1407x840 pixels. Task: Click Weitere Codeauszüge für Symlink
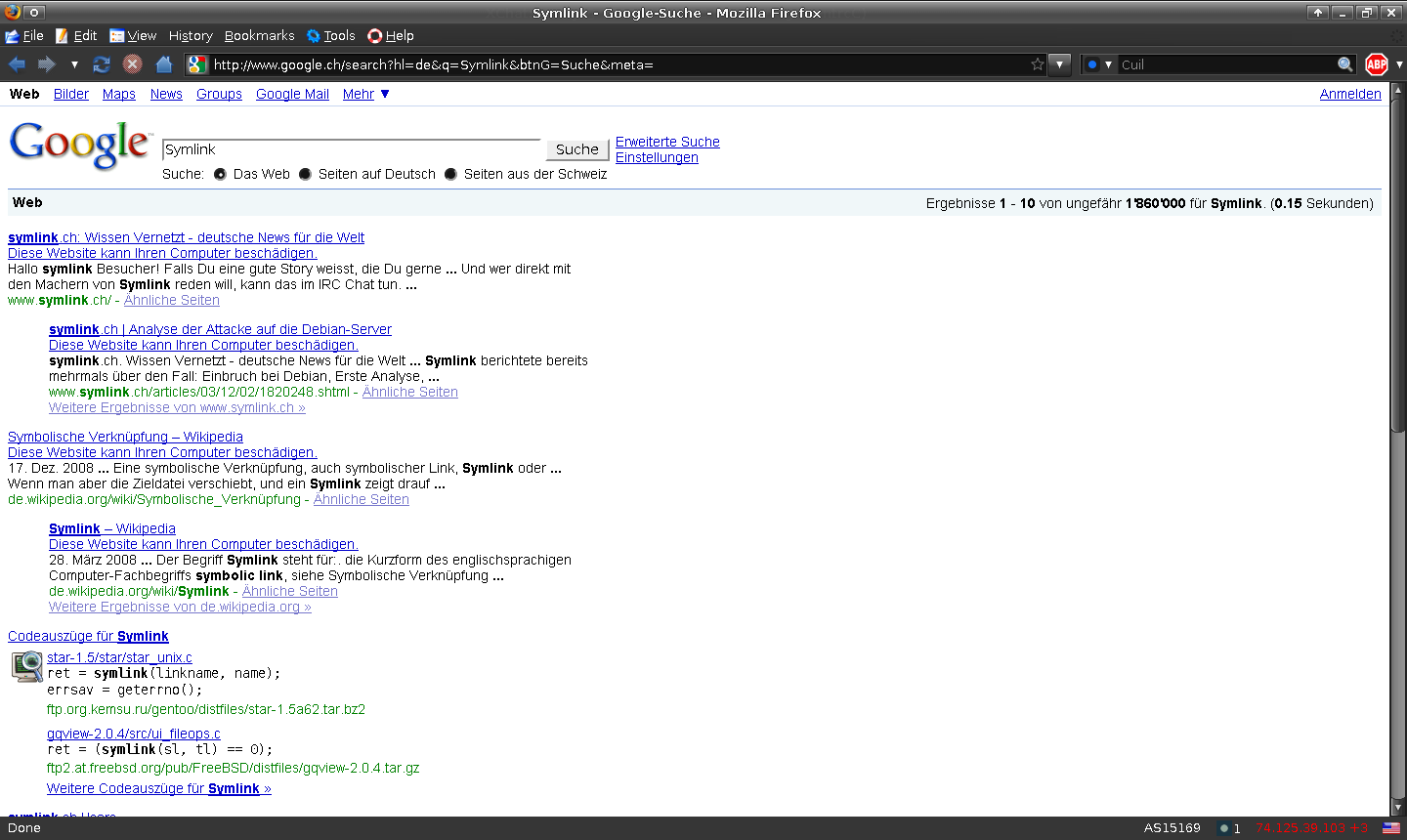[159, 788]
